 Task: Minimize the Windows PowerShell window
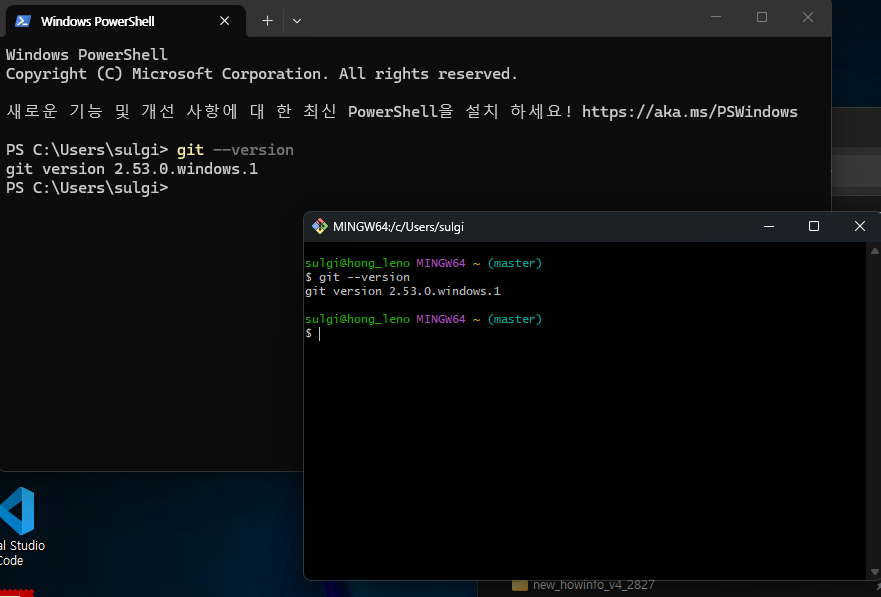715,17
